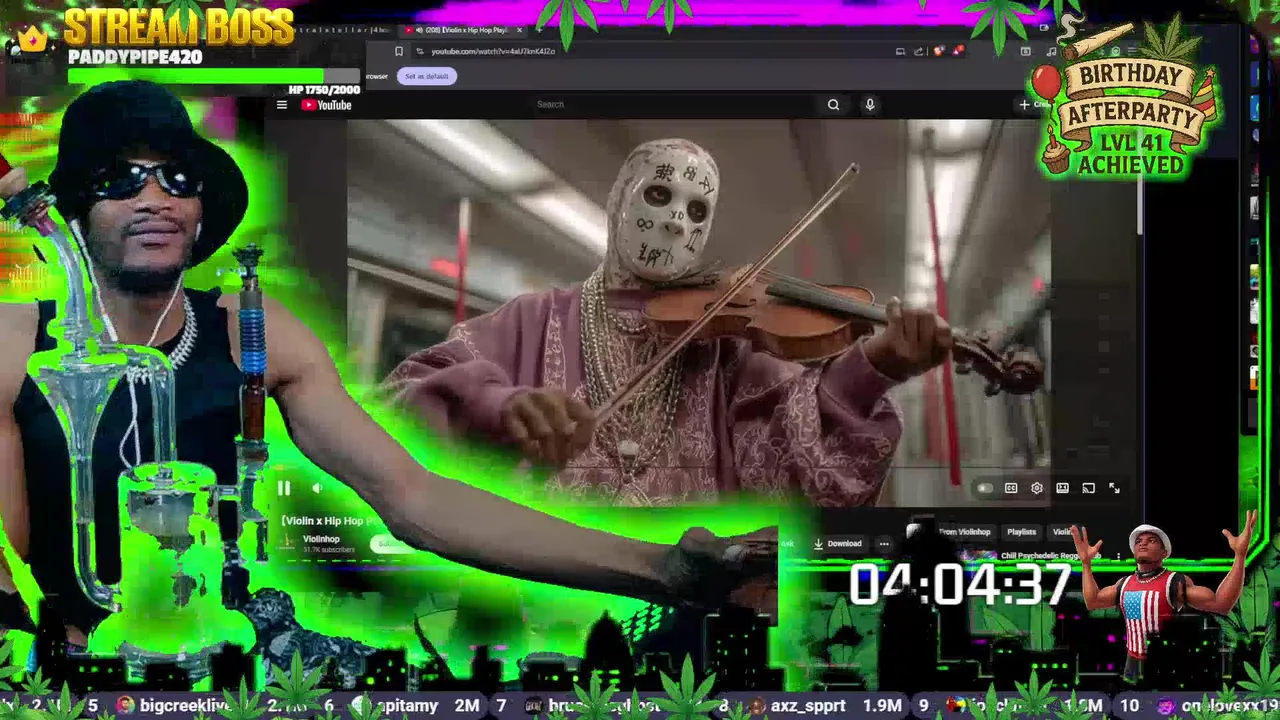
Task: Click the search magnifier button
Action: pos(833,104)
